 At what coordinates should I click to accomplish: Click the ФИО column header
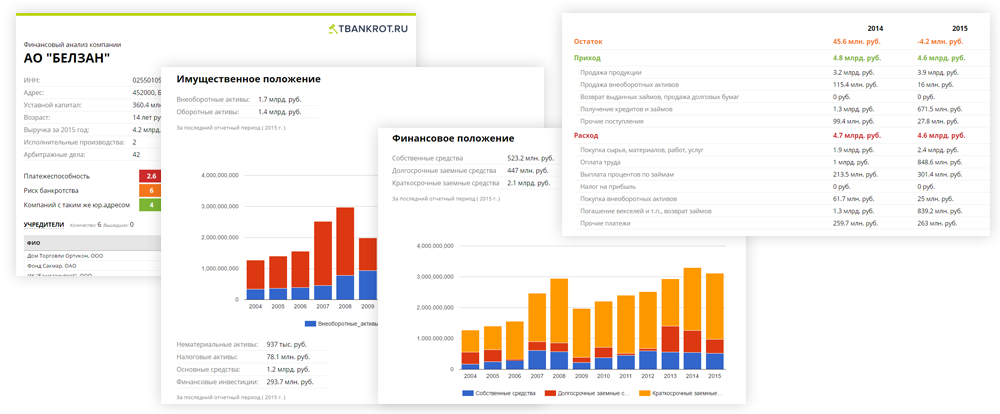pyautogui.click(x=33, y=244)
